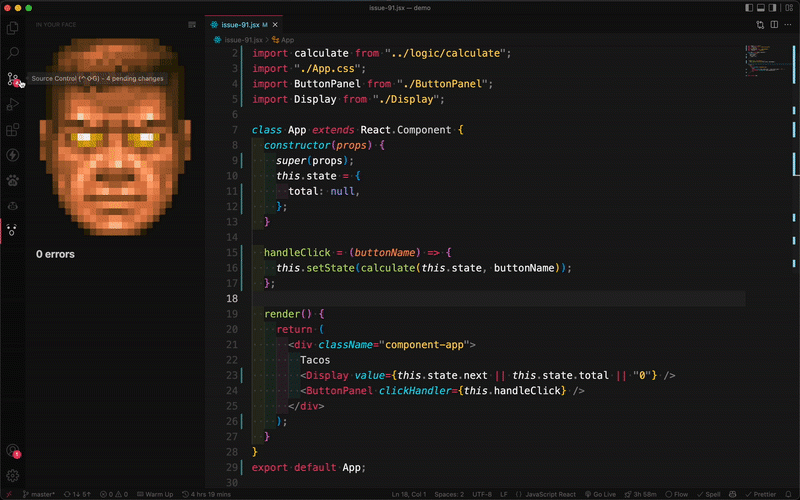The height and width of the screenshot is (500, 800).
Task: Click Prettier in the status bar
Action: pyautogui.click(x=761, y=494)
